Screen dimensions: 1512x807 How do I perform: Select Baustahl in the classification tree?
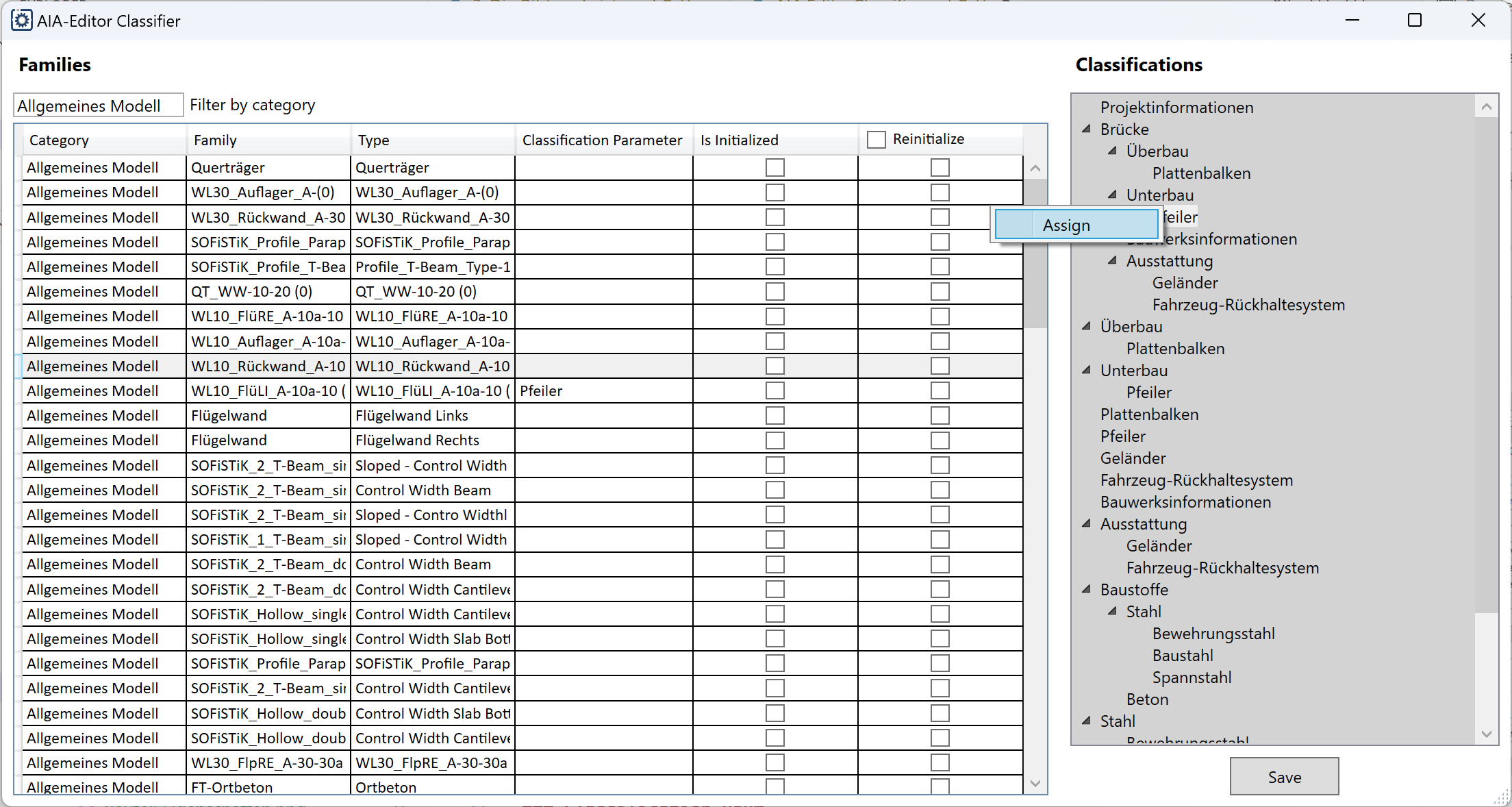click(1183, 656)
